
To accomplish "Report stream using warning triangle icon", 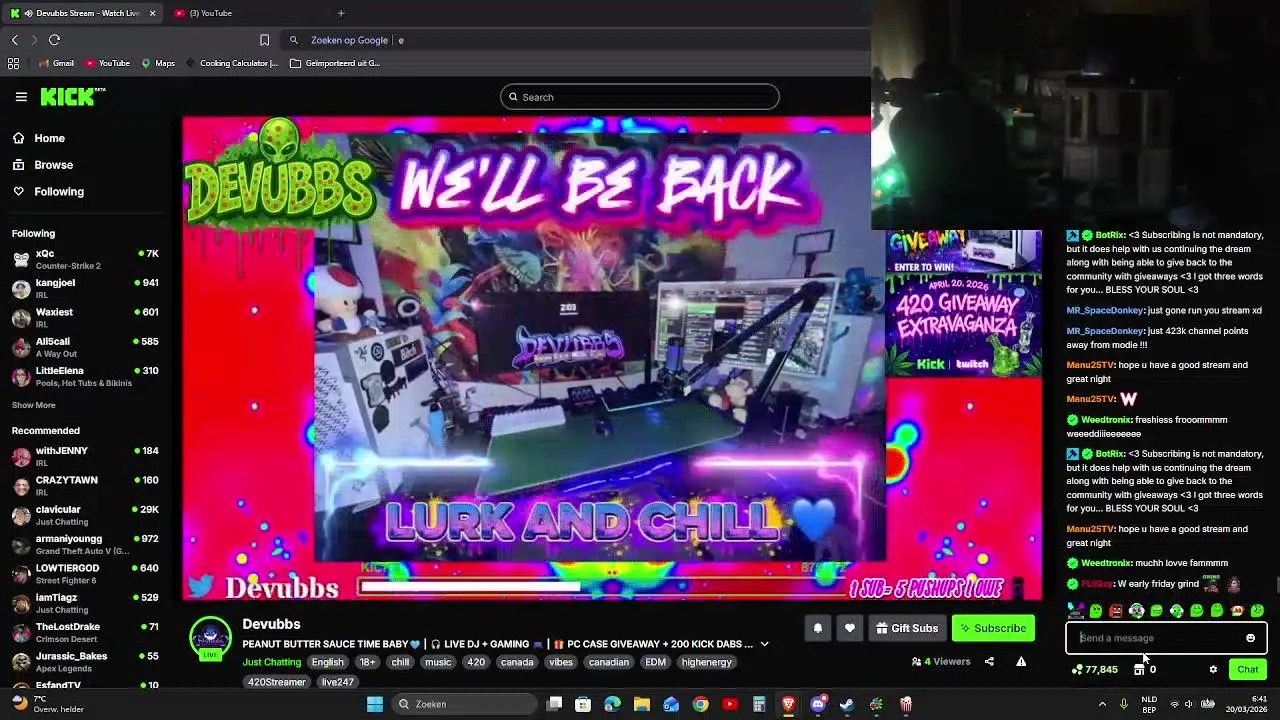I will coord(1021,661).
